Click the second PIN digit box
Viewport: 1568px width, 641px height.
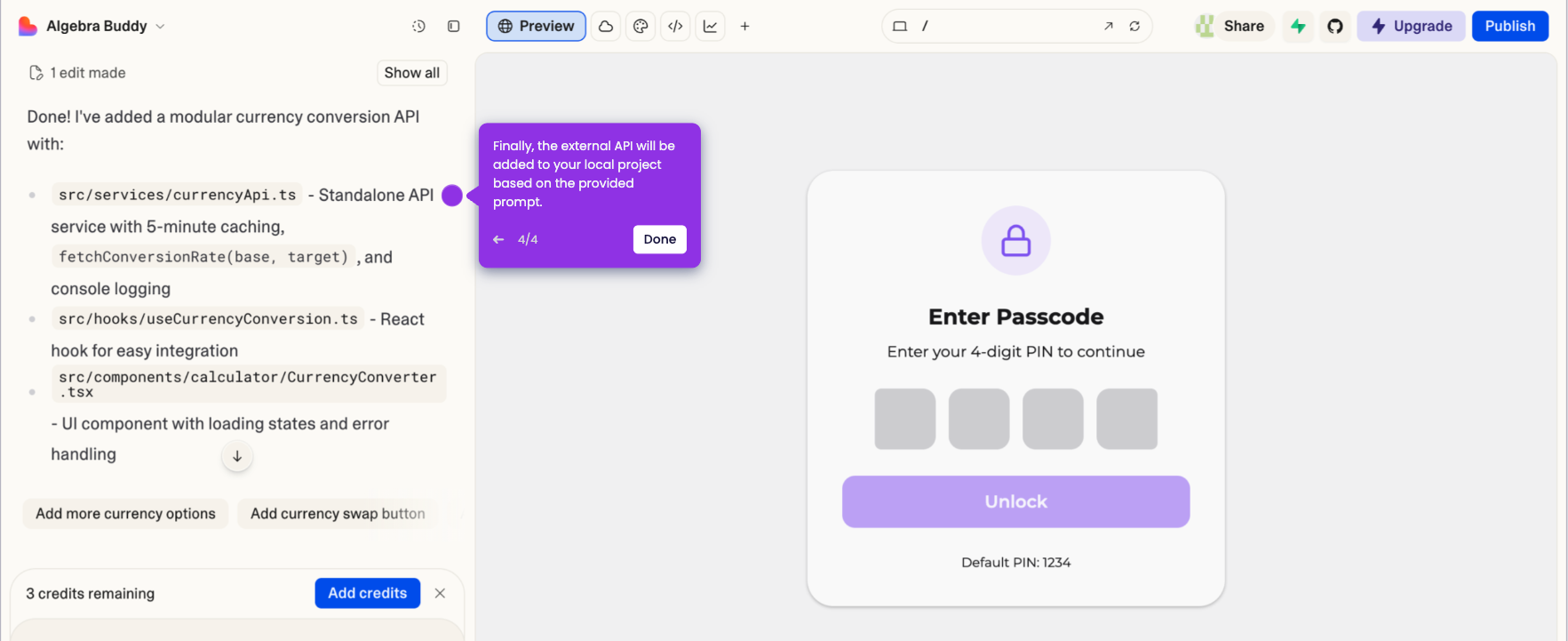click(979, 419)
